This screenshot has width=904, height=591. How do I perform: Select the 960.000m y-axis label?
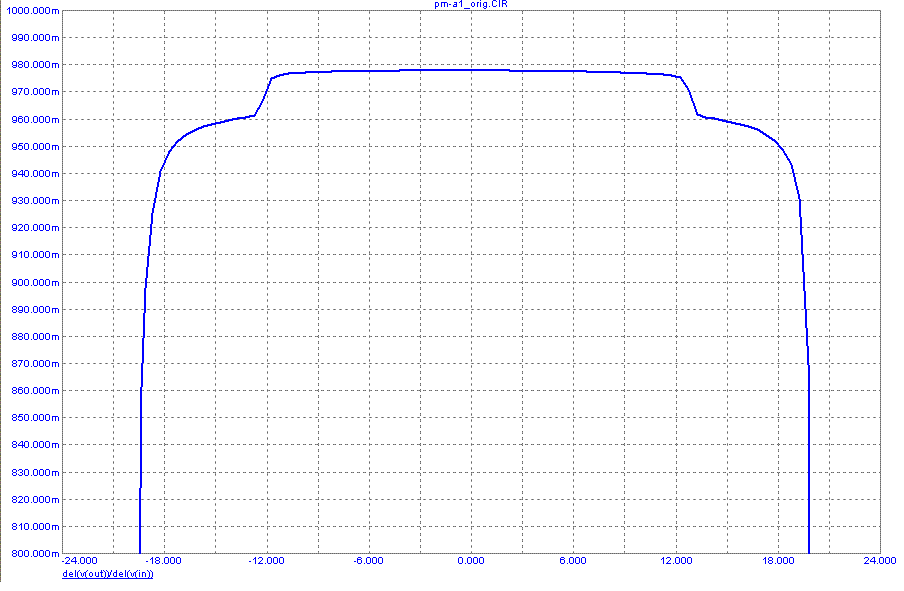click(x=35, y=119)
